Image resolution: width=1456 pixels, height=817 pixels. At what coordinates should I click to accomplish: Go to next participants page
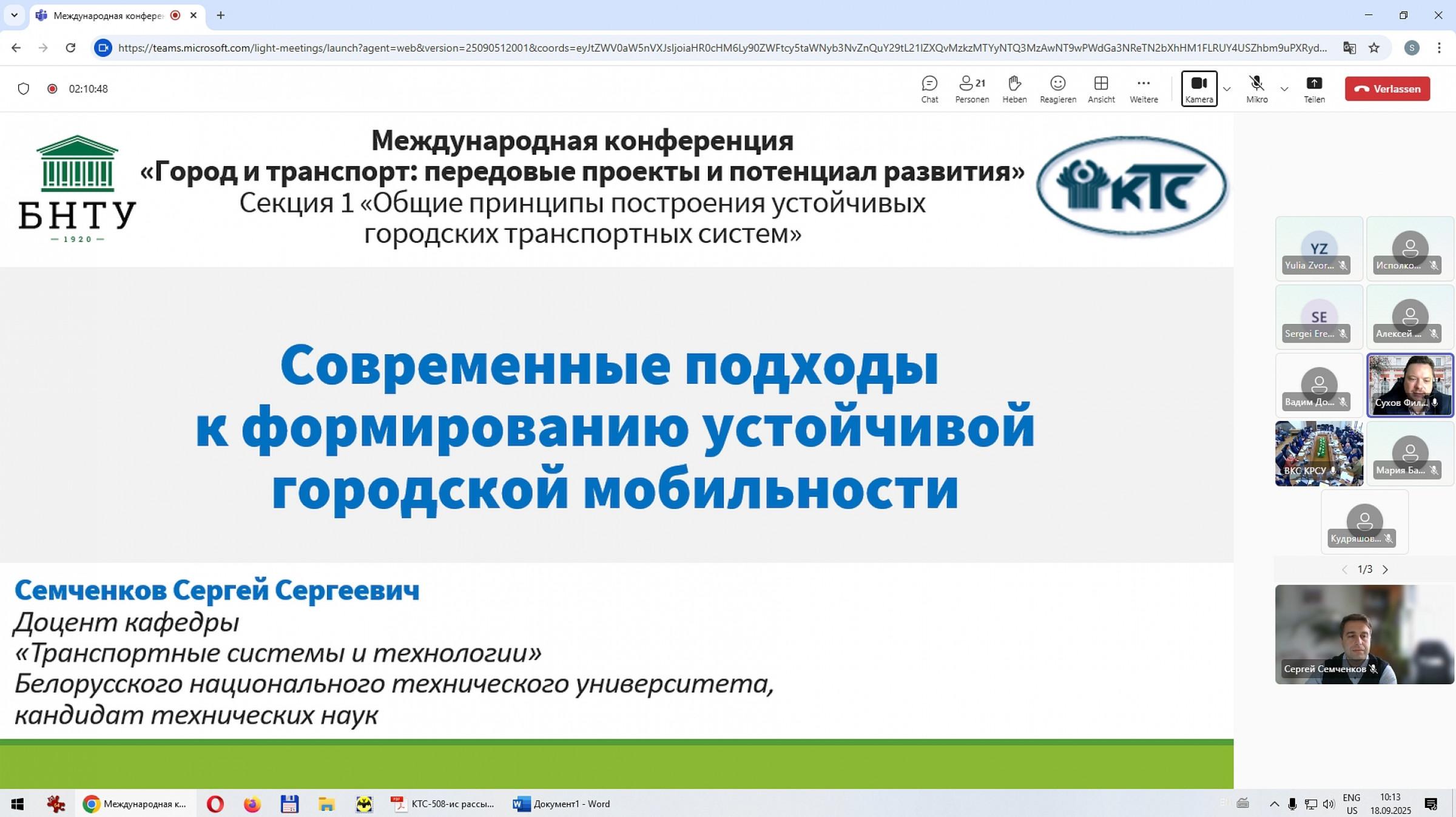[1385, 570]
